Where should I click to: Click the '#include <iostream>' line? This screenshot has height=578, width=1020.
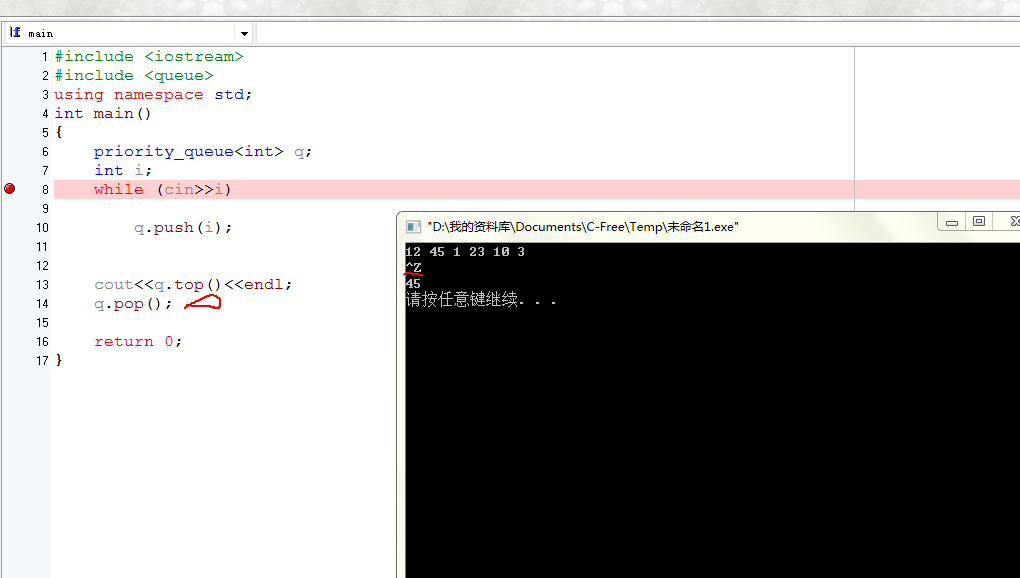[149, 57]
